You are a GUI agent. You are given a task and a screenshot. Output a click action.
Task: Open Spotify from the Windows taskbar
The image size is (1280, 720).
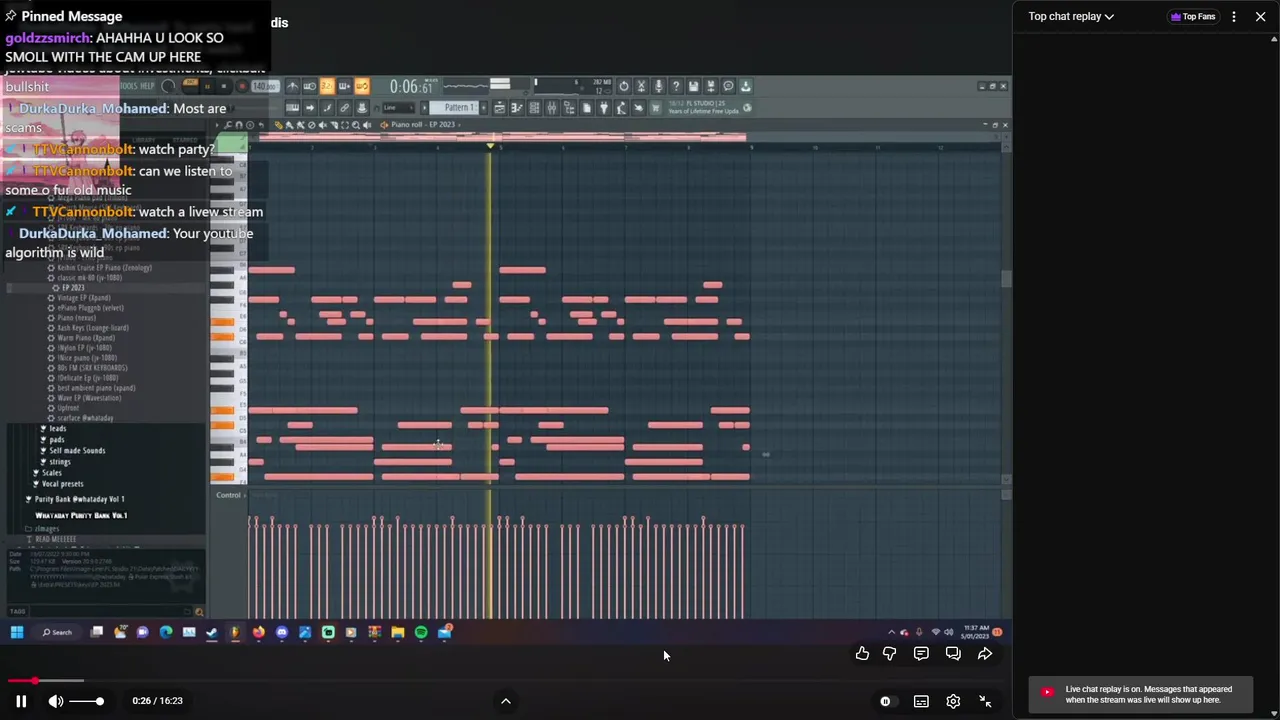click(421, 632)
